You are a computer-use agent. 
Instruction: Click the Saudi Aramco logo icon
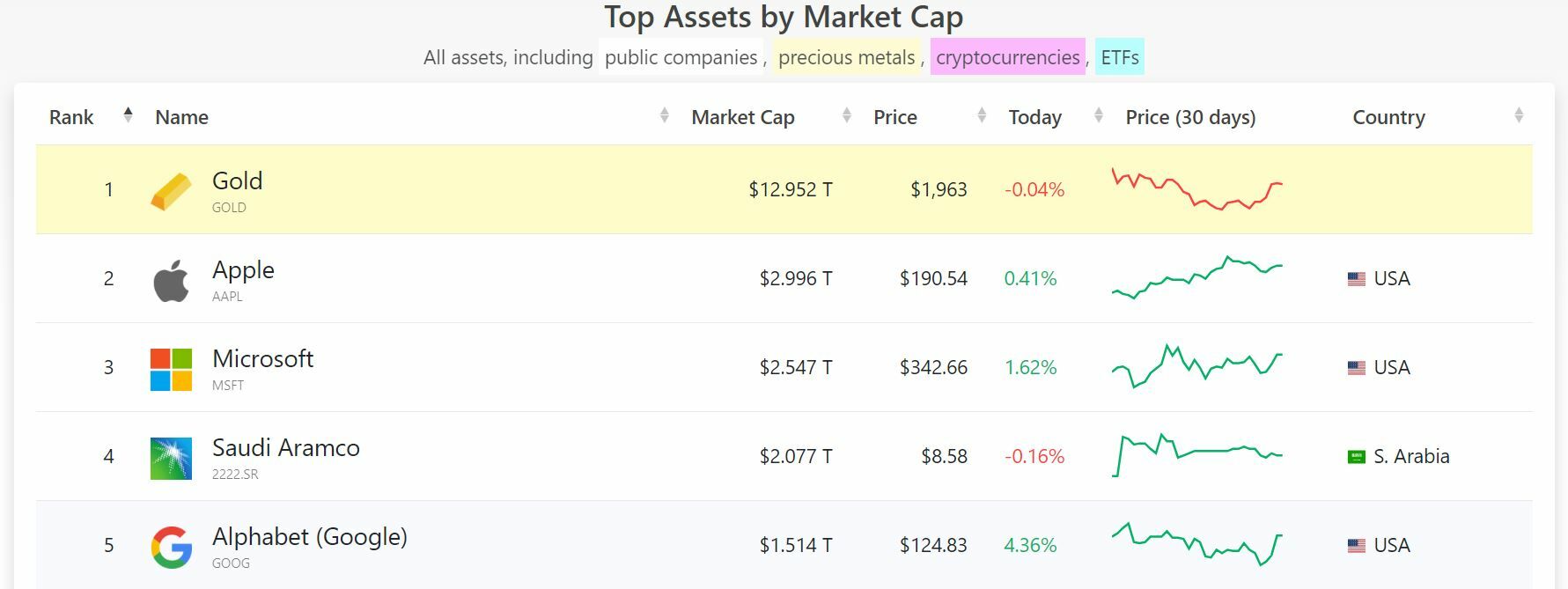(171, 458)
